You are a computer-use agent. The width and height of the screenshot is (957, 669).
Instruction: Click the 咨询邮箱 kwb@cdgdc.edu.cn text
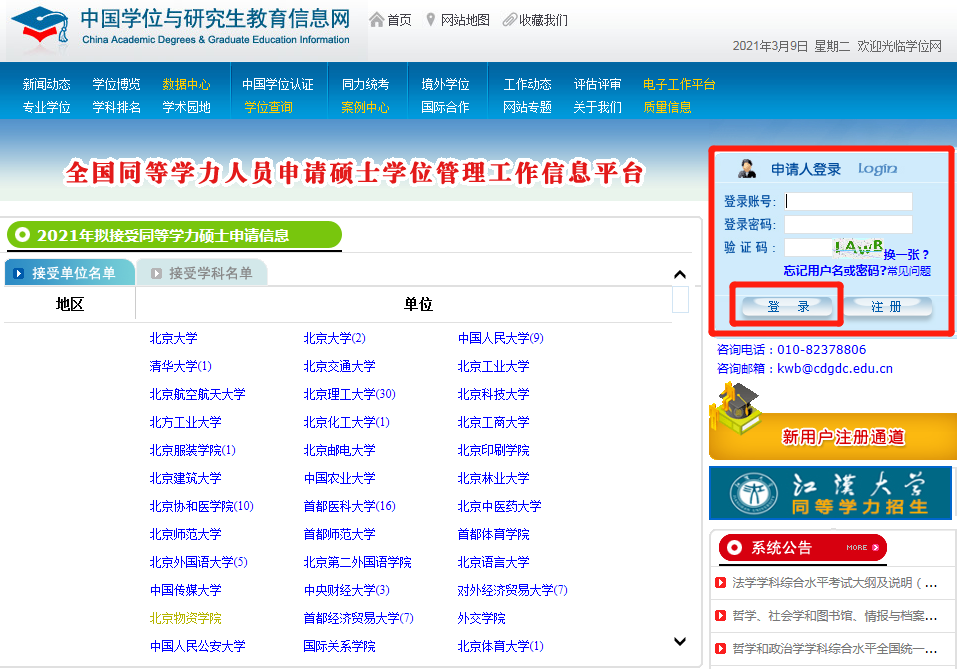point(805,369)
